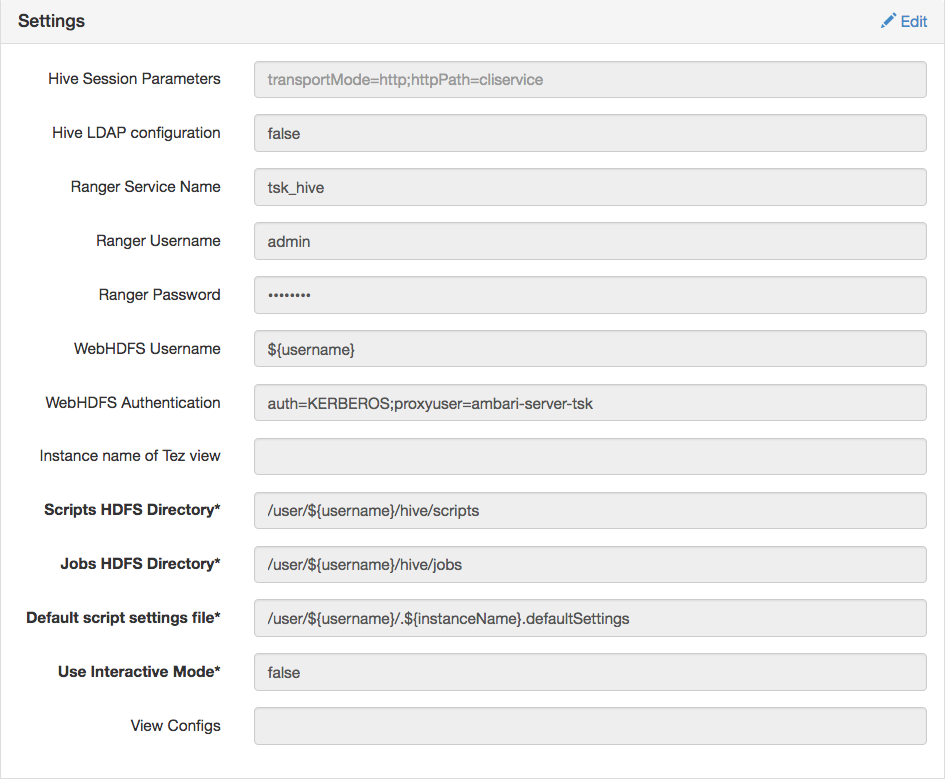946x780 pixels.
Task: Select the Scripts HDFS Directory label
Action: [132, 509]
